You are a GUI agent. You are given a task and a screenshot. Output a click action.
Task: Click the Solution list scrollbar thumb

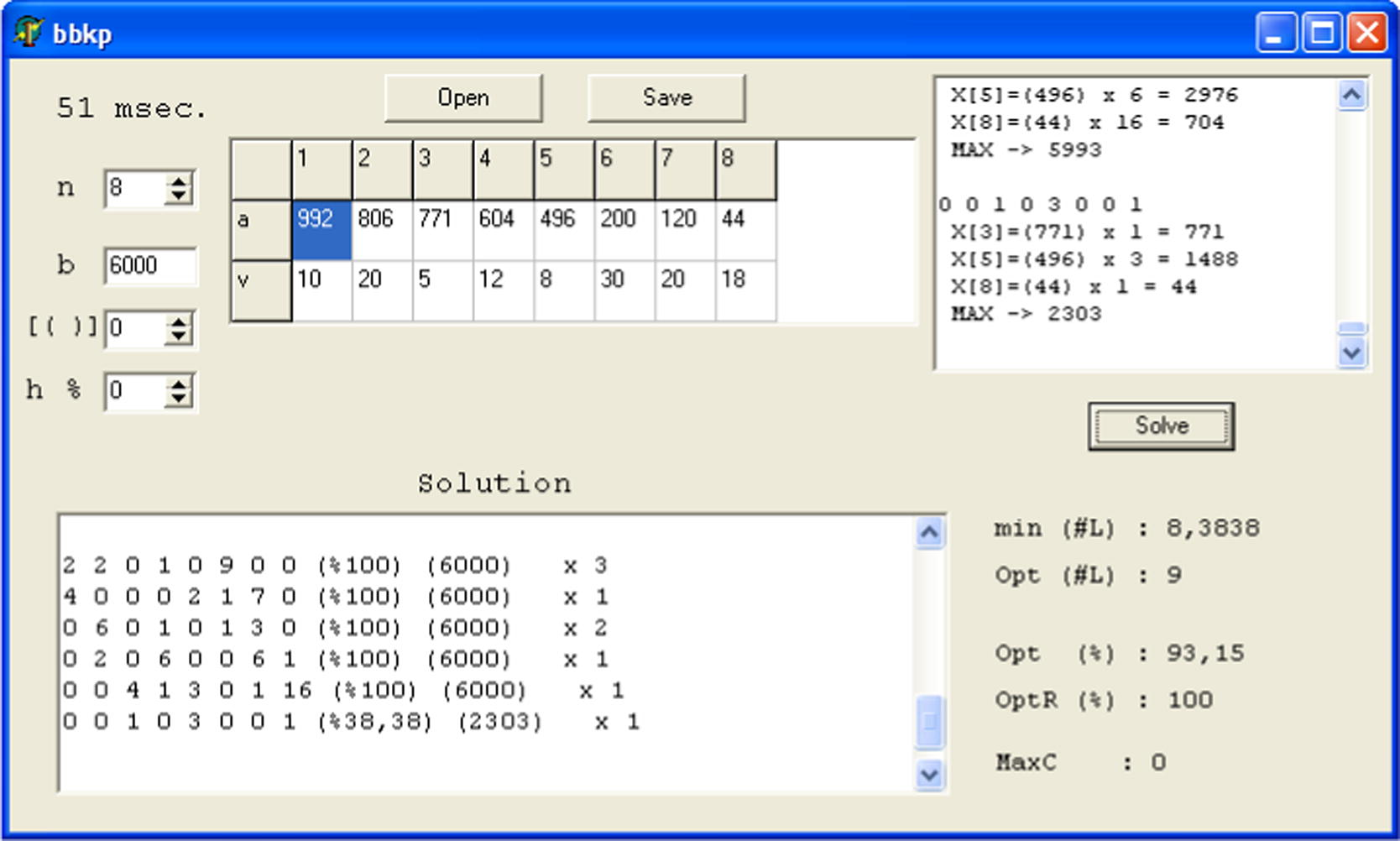pos(929,722)
